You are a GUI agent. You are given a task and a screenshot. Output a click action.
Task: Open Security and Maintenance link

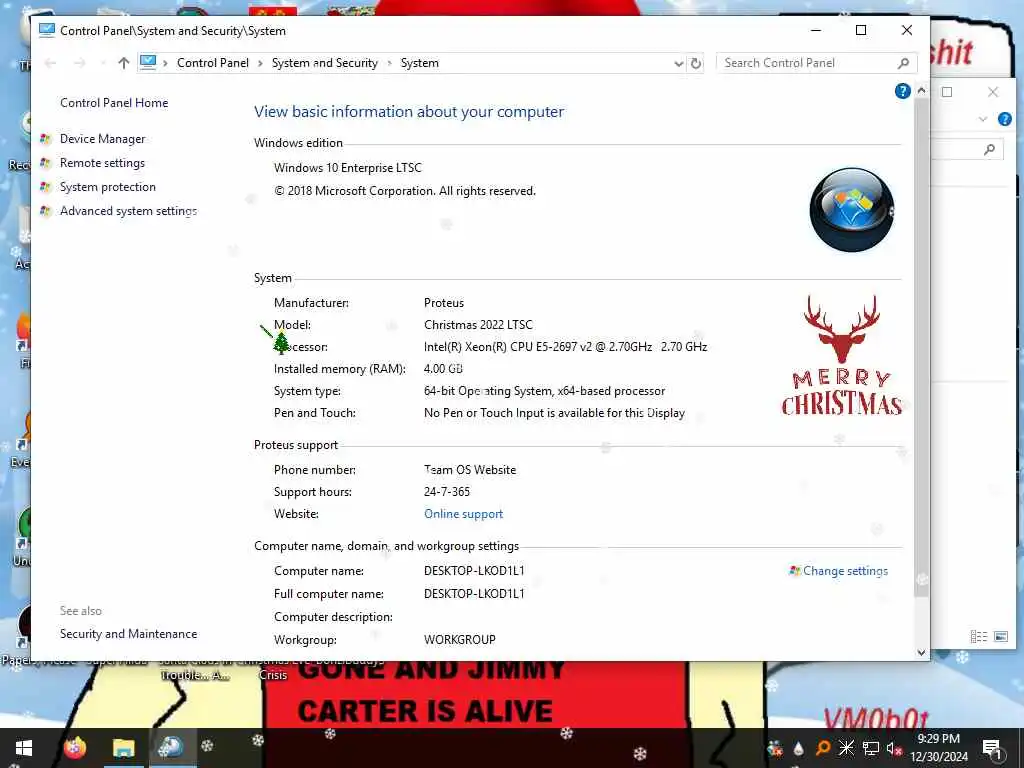(128, 633)
